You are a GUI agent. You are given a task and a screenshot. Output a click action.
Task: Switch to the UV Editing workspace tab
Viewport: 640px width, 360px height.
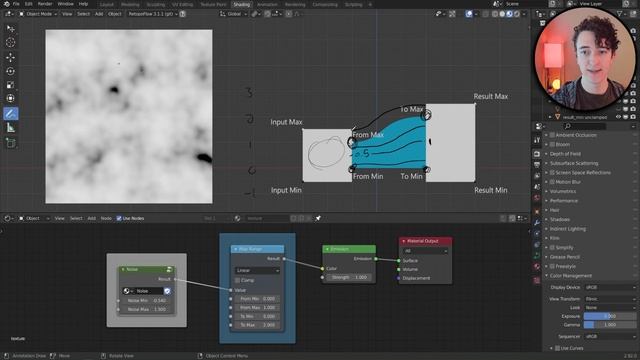(182, 4)
